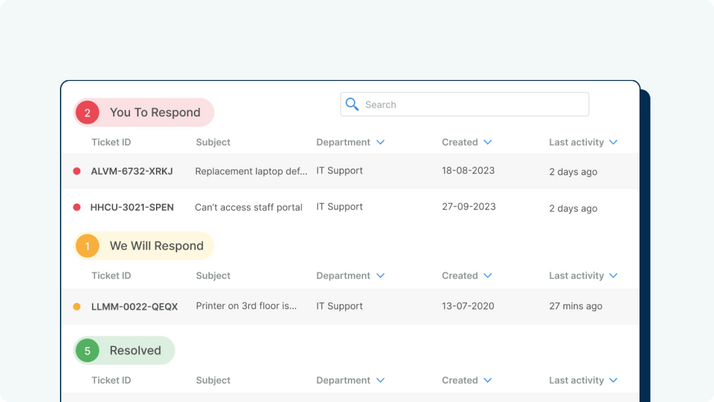Select the Resolved section label

(135, 351)
